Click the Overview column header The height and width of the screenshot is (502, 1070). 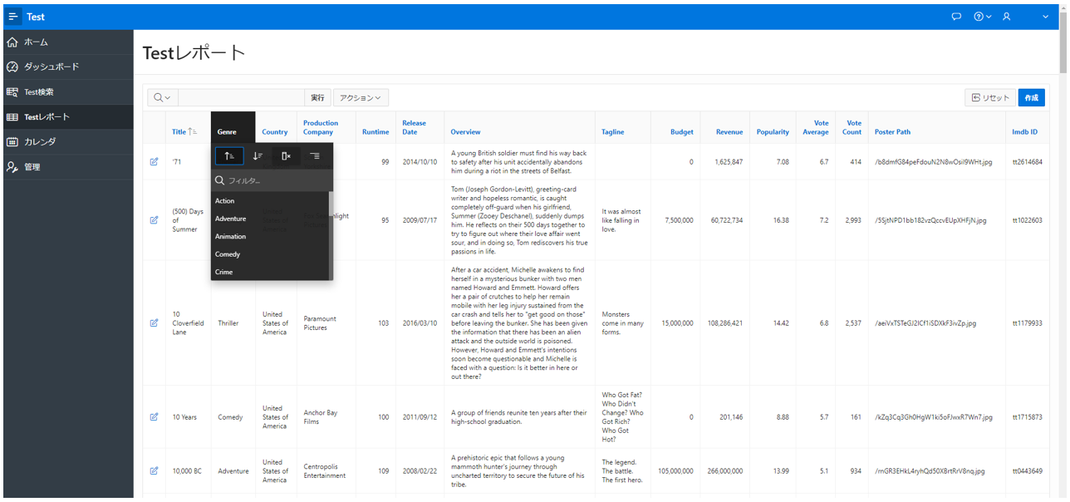tap(466, 132)
